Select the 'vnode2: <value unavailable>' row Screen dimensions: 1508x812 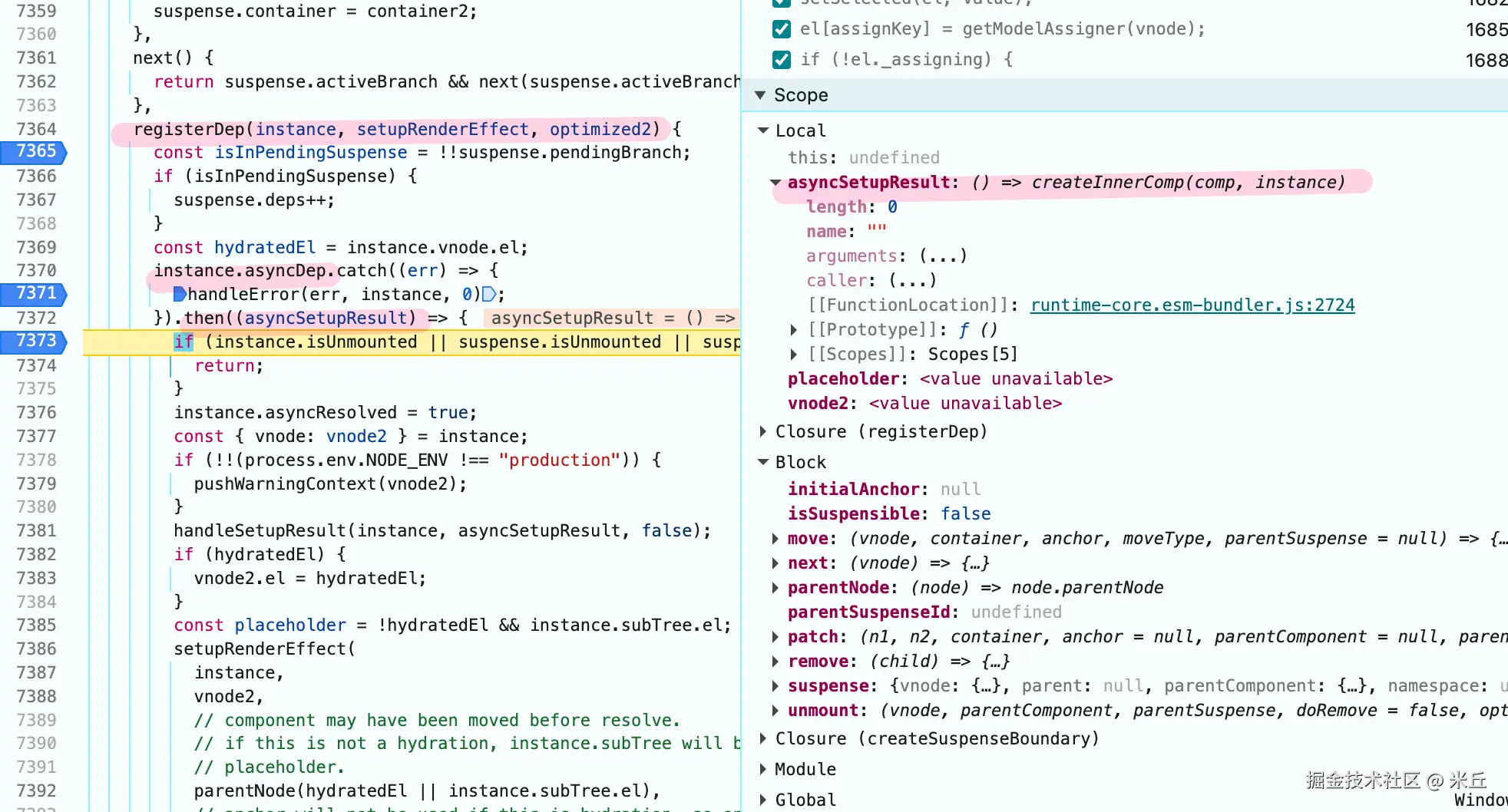tap(925, 404)
